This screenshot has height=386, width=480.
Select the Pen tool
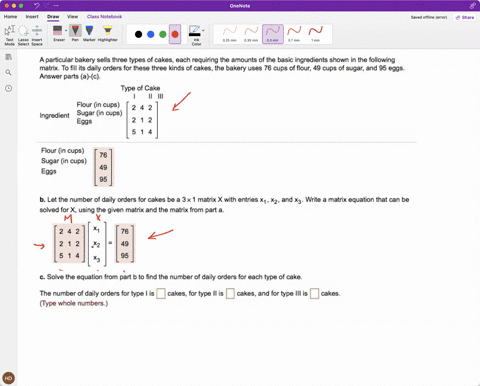coord(75,33)
